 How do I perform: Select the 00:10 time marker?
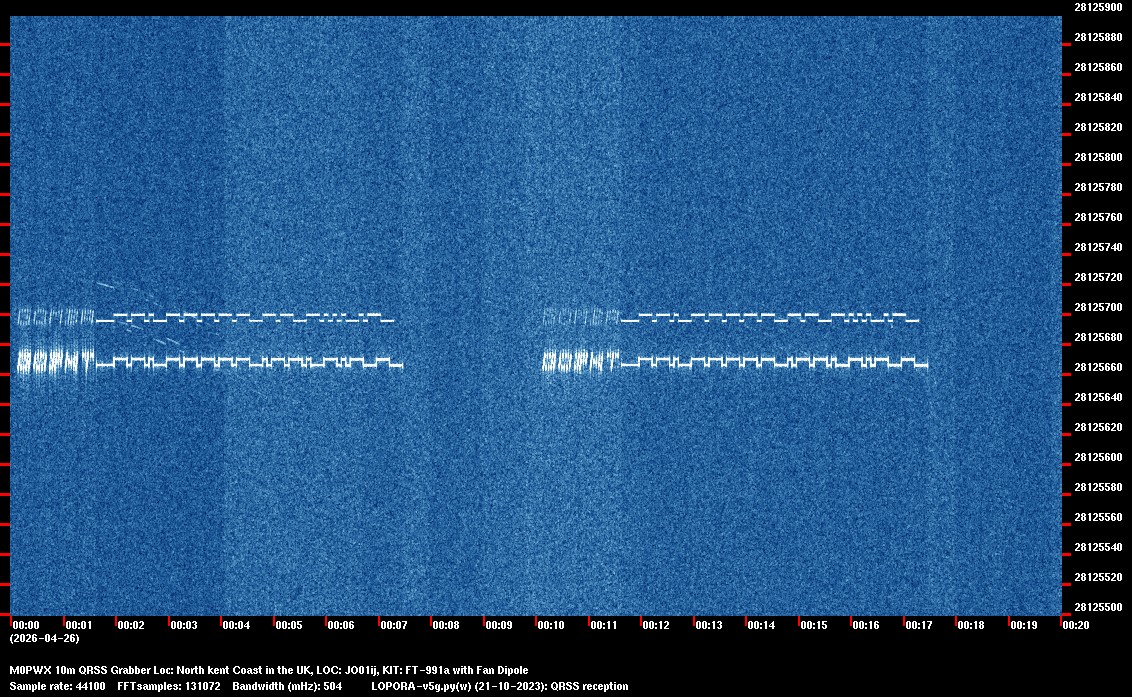[x=551, y=625]
